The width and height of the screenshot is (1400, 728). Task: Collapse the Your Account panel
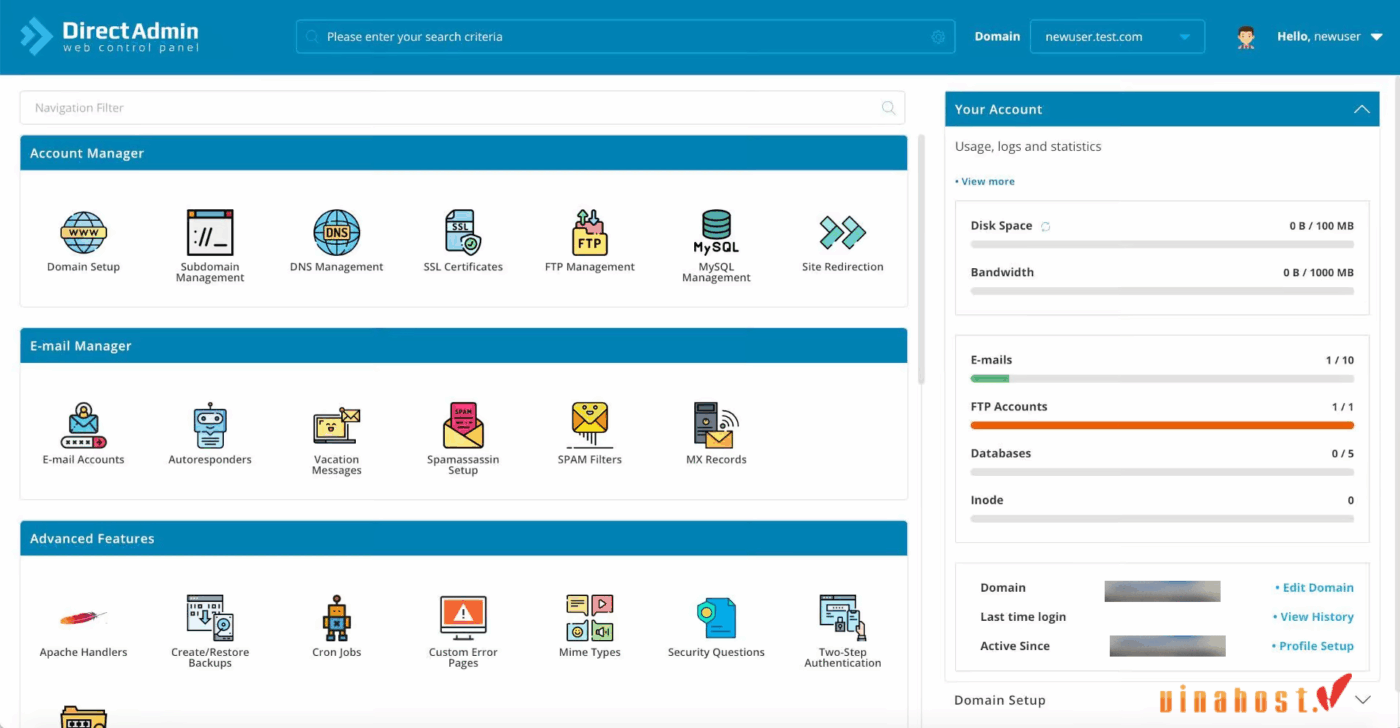1362,109
